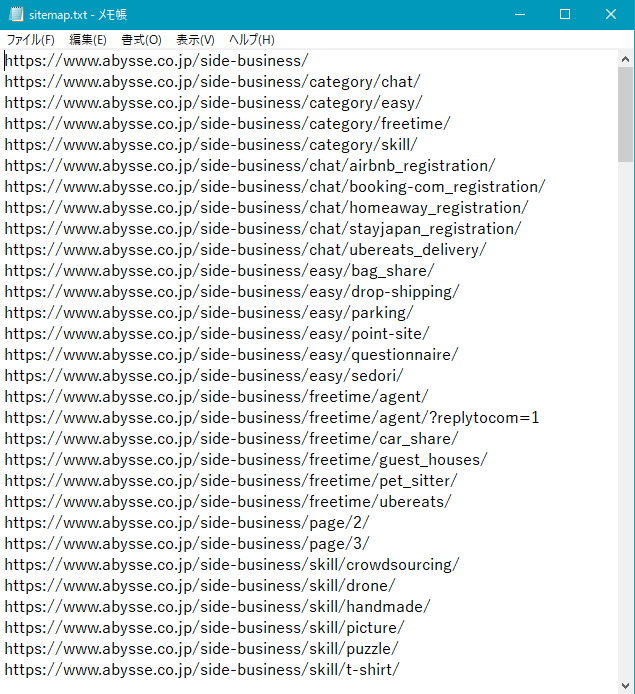
Task: Click the line ending in skill/t-shirt/
Action: (202, 670)
